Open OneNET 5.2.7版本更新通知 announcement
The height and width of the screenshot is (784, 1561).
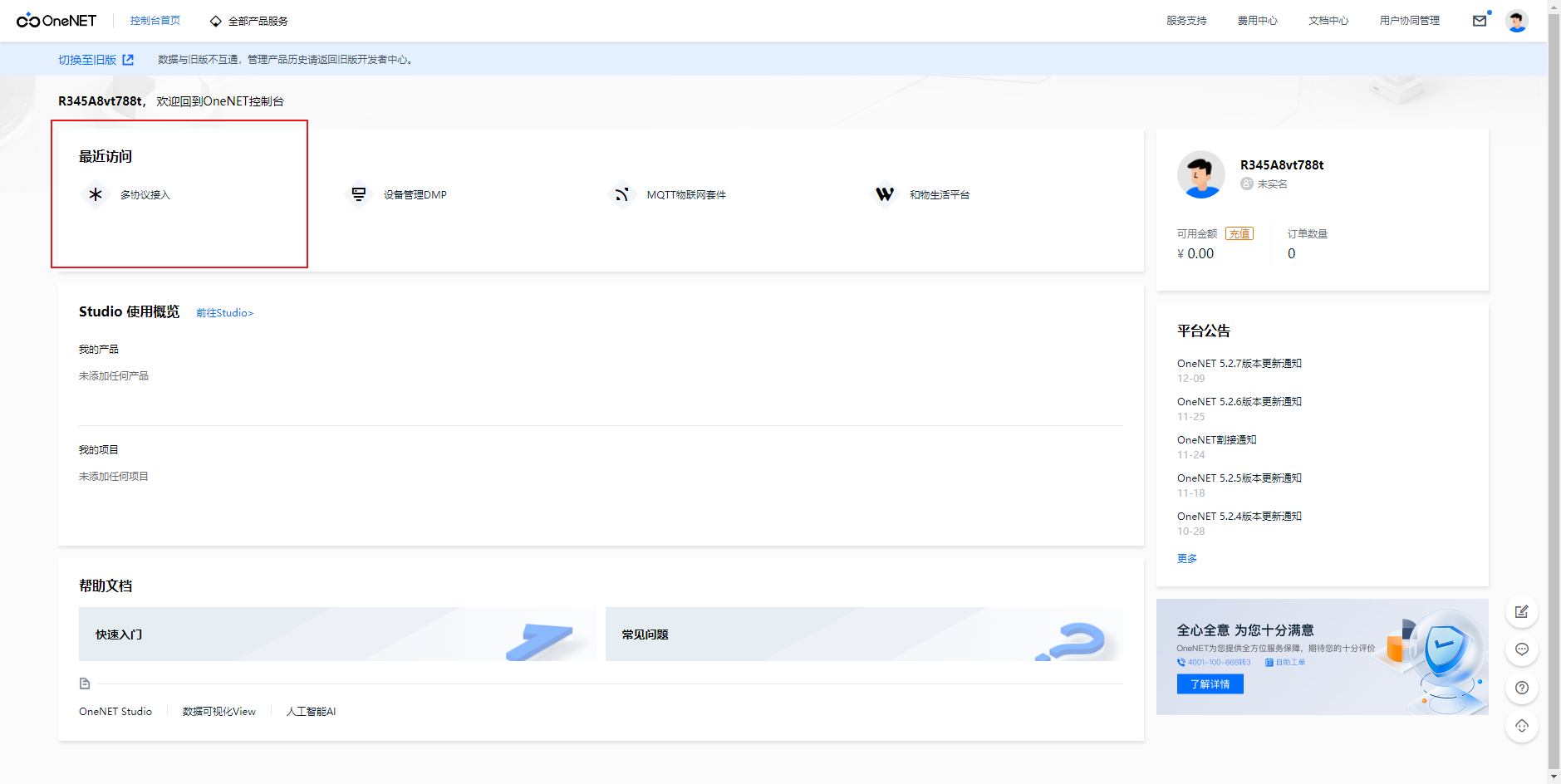tap(1239, 363)
